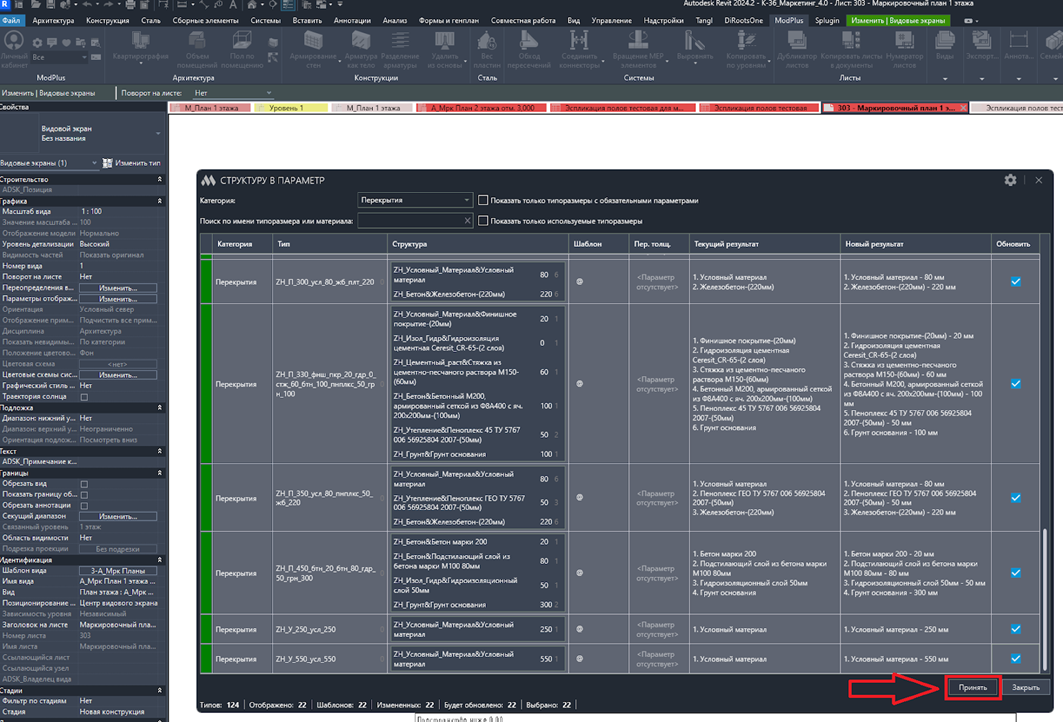Image resolution: width=1063 pixels, height=722 pixels.
Task: Open the Видовые экраны (1) filter dropdown
Action: tap(49, 163)
